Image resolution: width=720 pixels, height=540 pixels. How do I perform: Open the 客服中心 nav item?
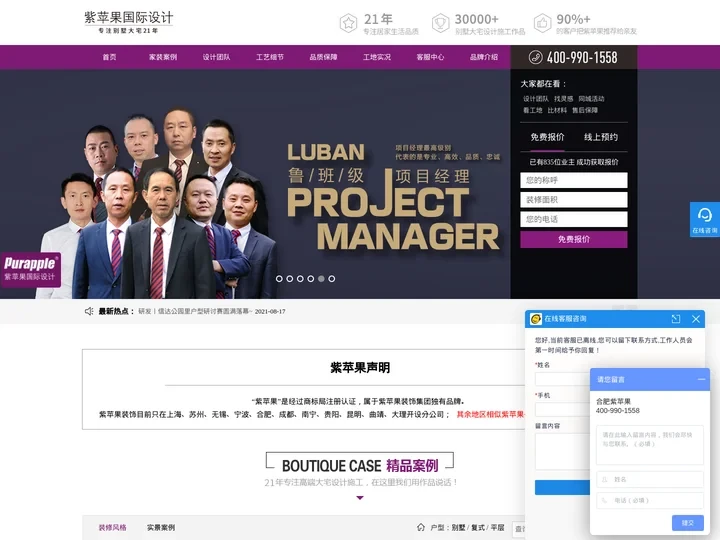coord(430,57)
